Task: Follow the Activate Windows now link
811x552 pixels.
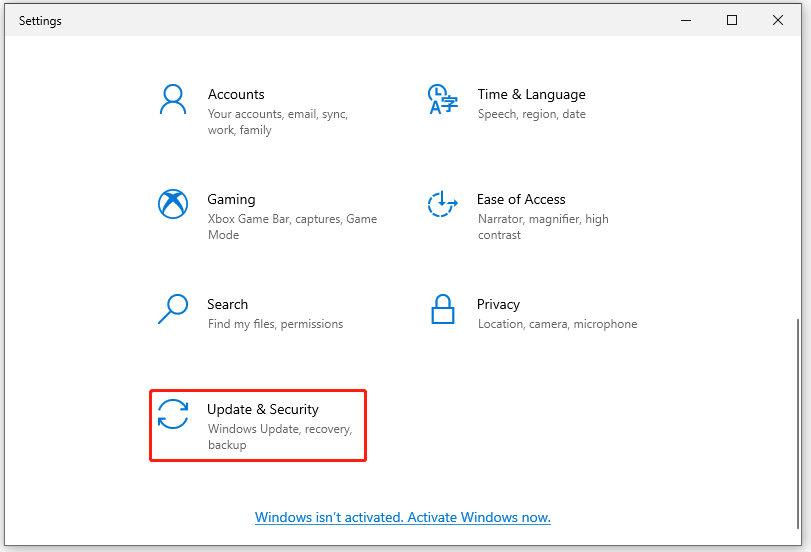Action: tap(403, 517)
